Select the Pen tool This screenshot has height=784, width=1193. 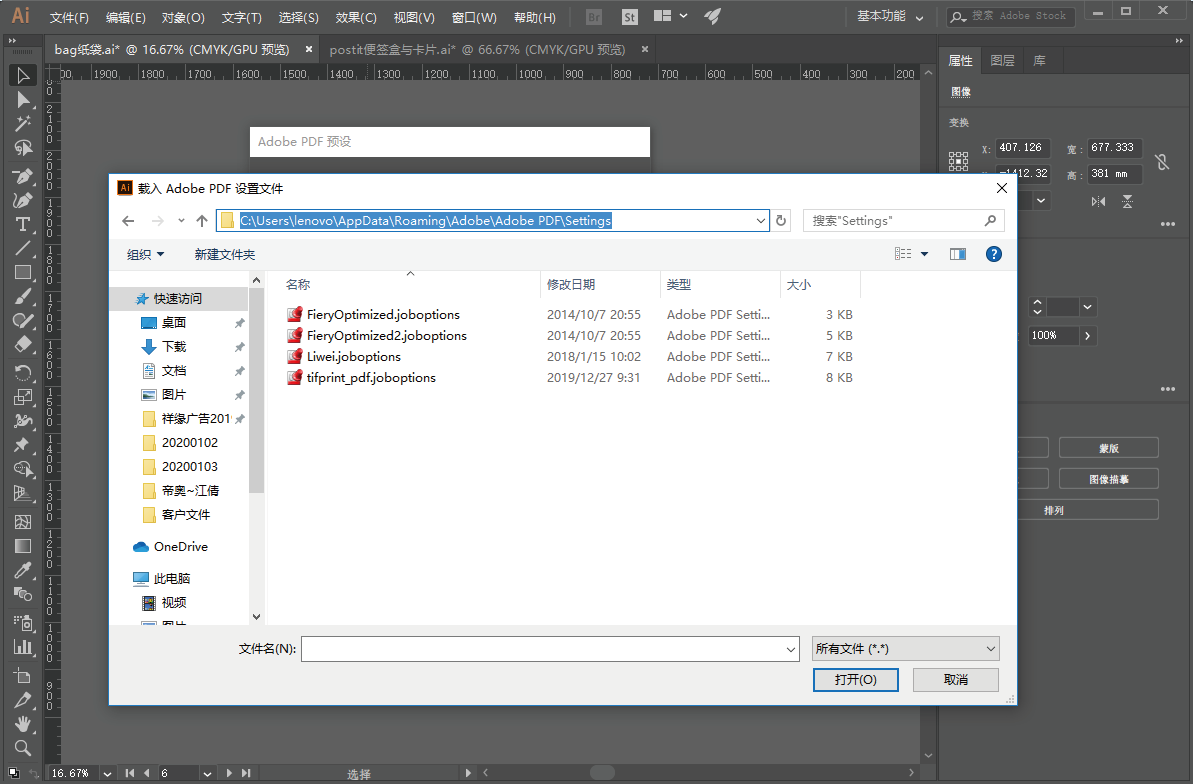23,176
